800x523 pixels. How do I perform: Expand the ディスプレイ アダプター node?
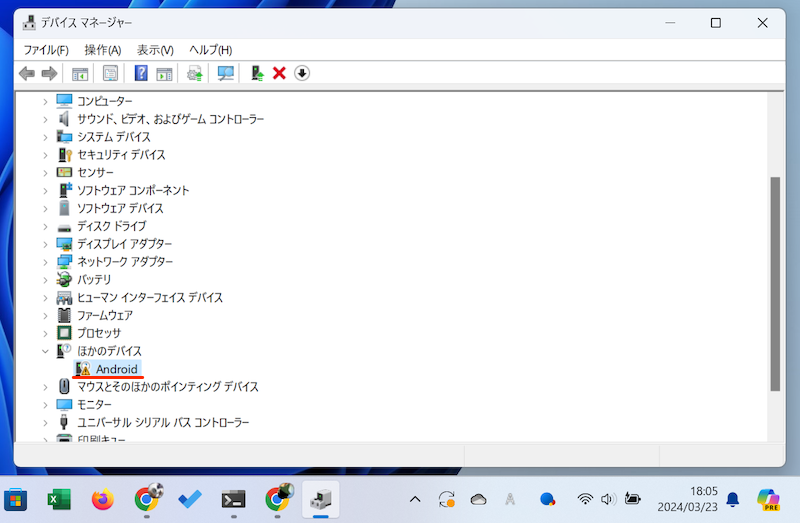point(45,244)
